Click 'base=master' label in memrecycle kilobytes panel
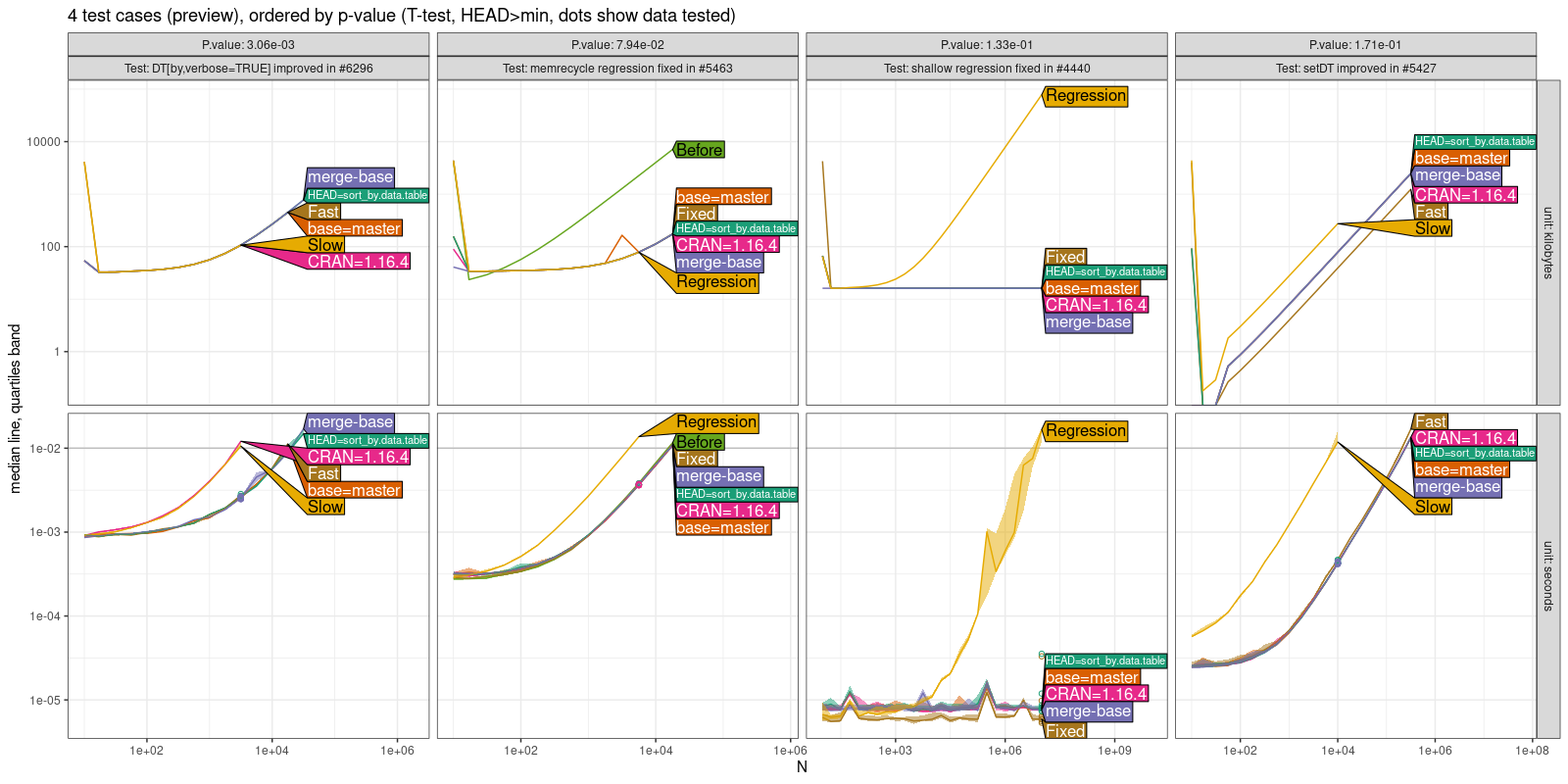This screenshot has width=1568, height=784. 723,197
